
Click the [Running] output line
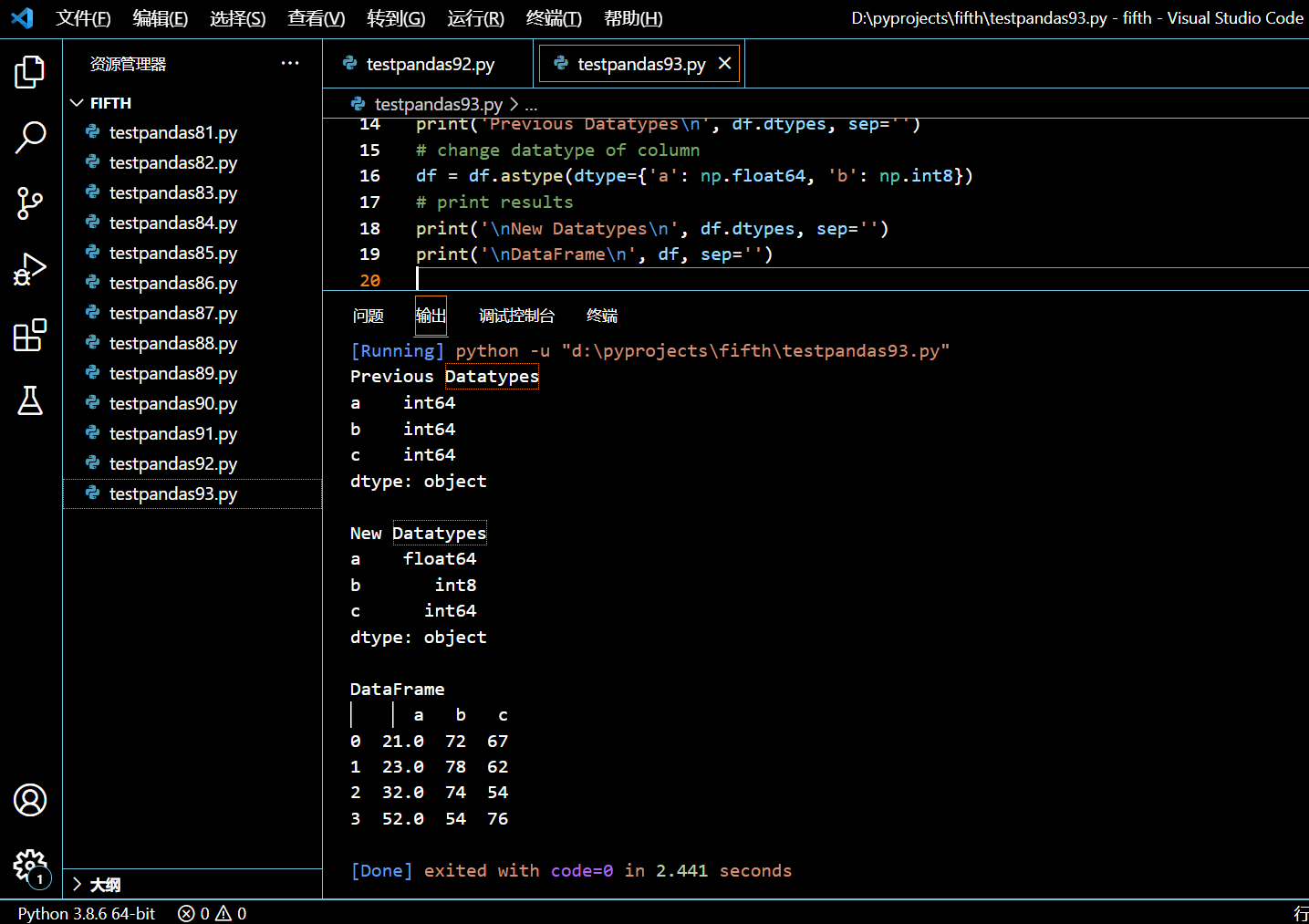click(x=649, y=350)
